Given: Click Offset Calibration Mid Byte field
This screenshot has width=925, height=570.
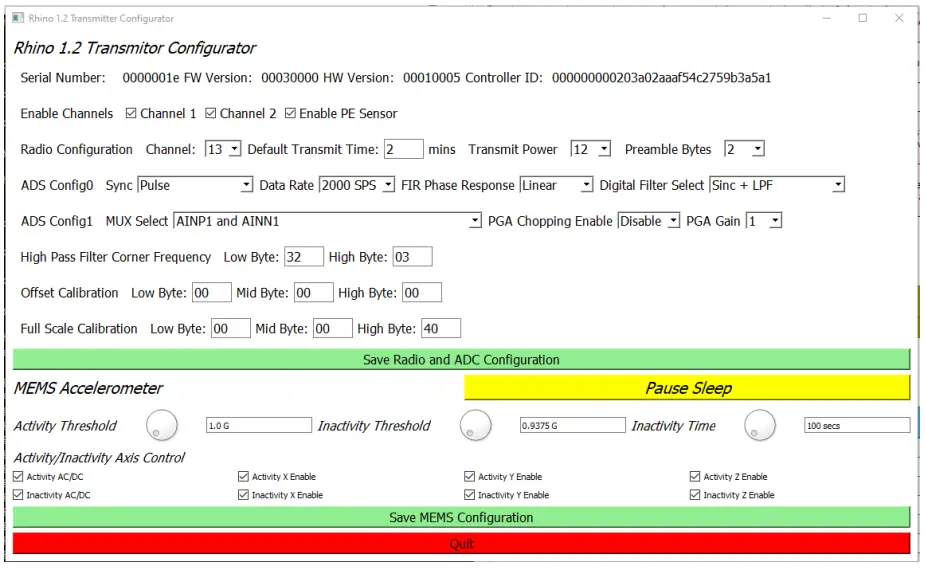Looking at the screenshot, I should click(x=313, y=293).
